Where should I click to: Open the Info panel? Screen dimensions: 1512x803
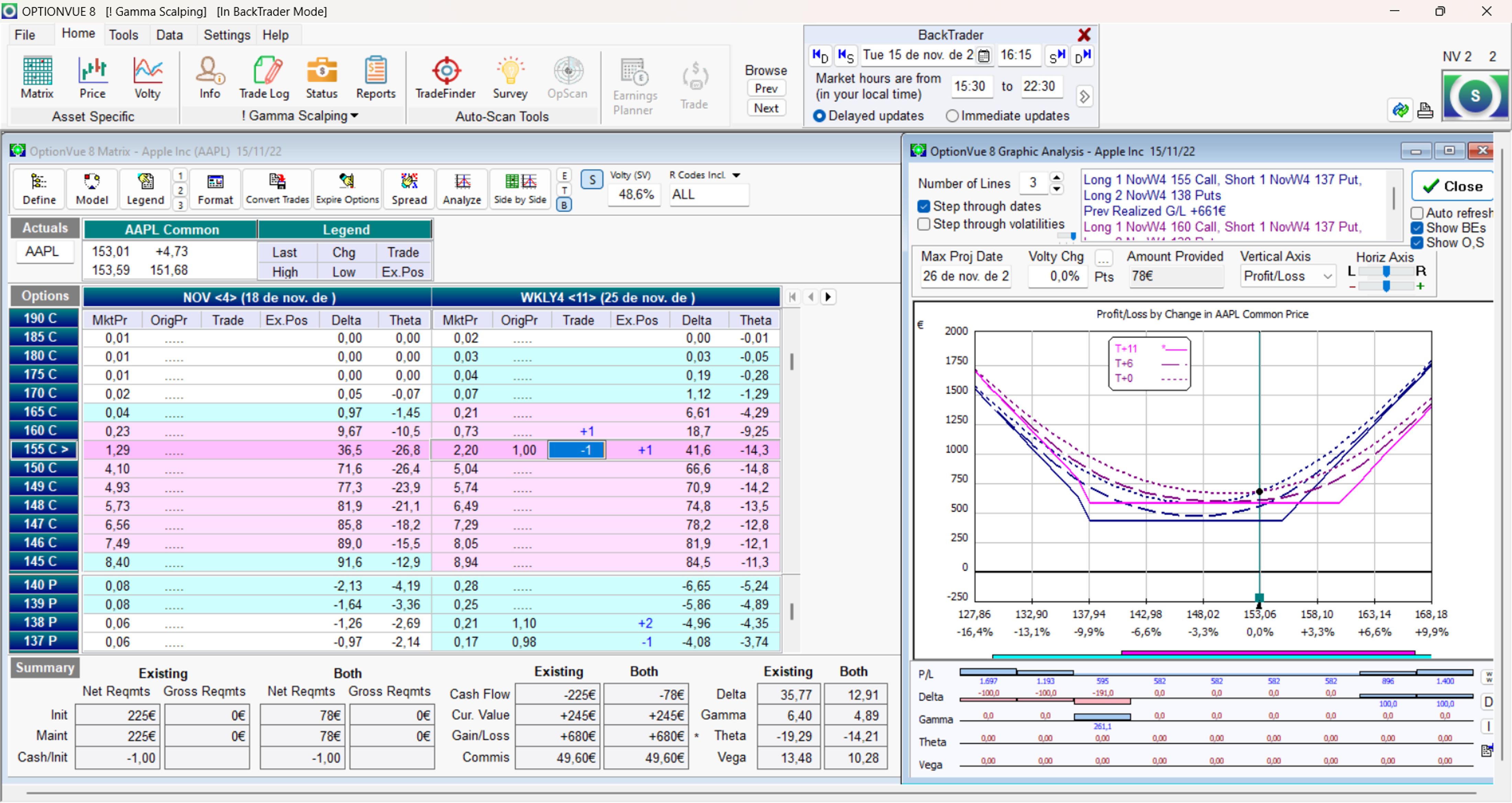pyautogui.click(x=210, y=78)
